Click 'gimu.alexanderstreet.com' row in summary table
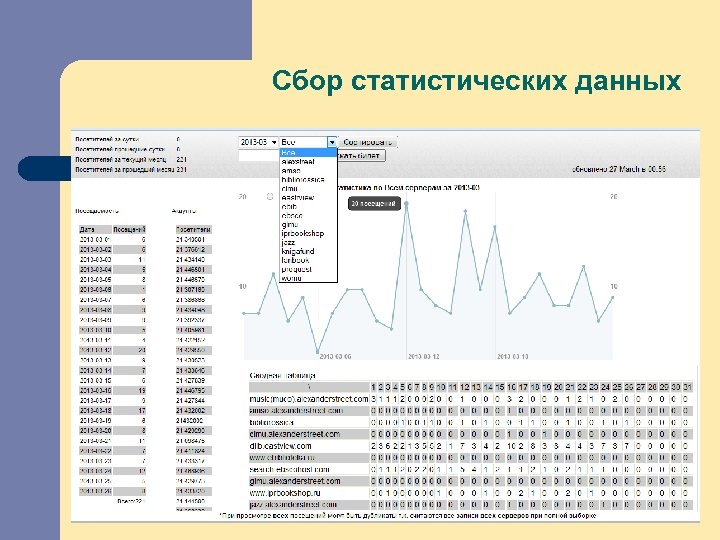 (471, 481)
